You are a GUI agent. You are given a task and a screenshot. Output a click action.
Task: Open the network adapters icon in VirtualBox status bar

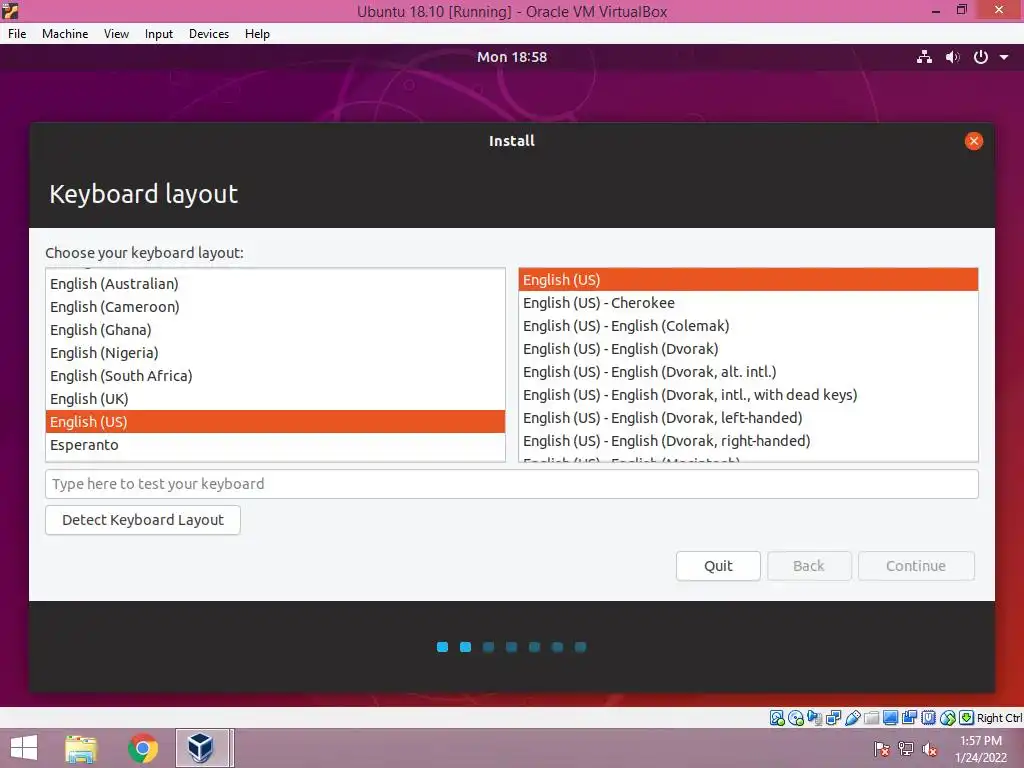(x=833, y=718)
